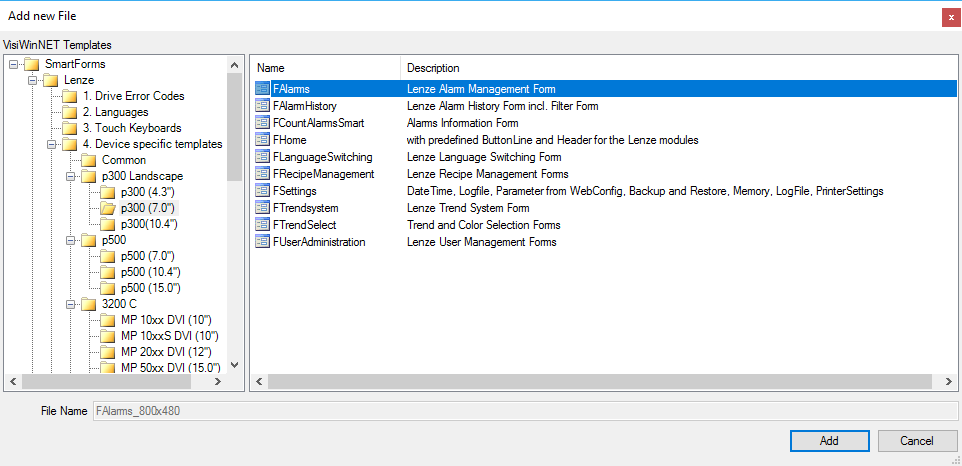The width and height of the screenshot is (962, 466).
Task: Collapse the p500 tree node
Action: (71, 240)
